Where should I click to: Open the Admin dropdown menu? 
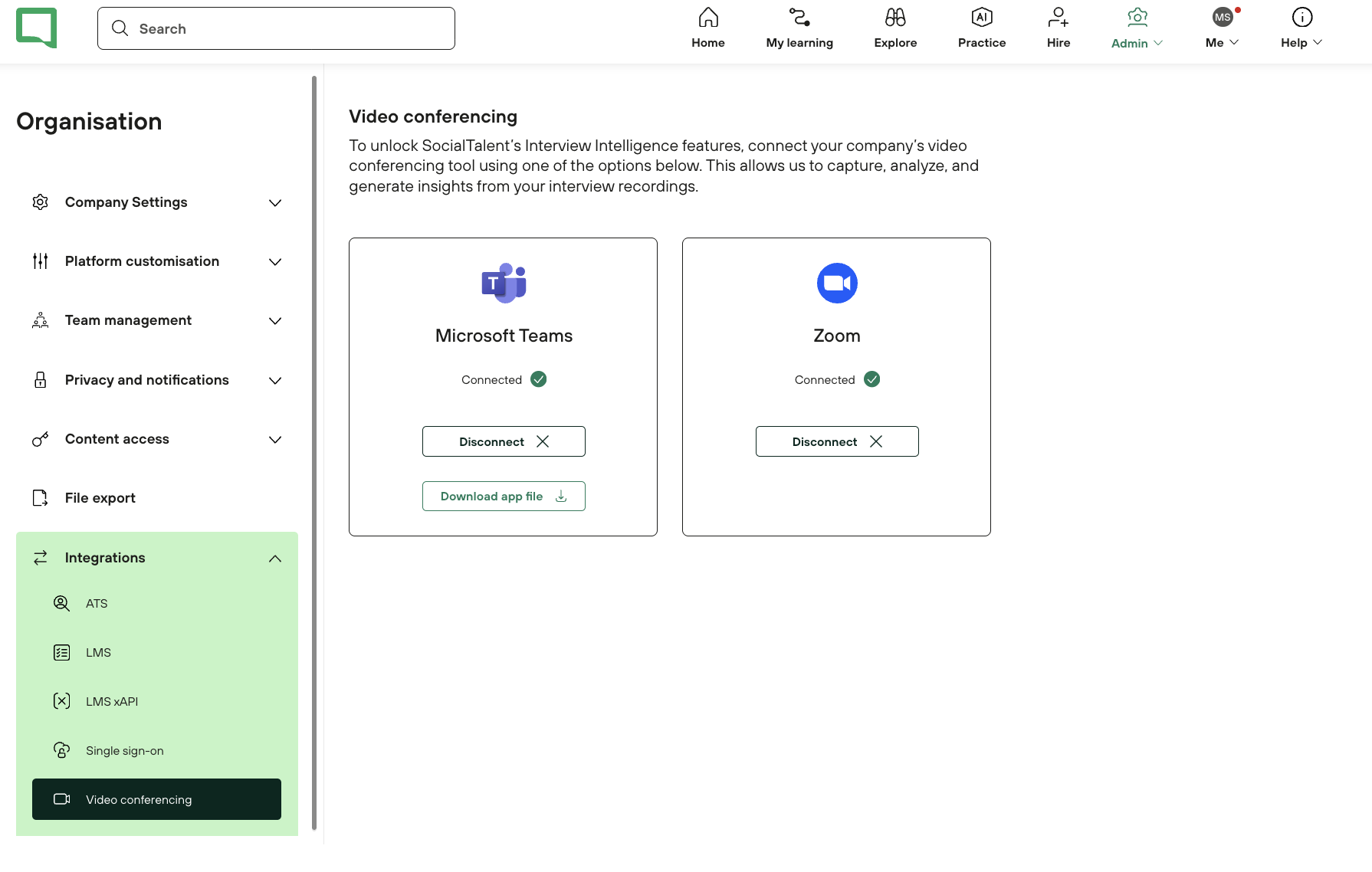(x=1137, y=43)
